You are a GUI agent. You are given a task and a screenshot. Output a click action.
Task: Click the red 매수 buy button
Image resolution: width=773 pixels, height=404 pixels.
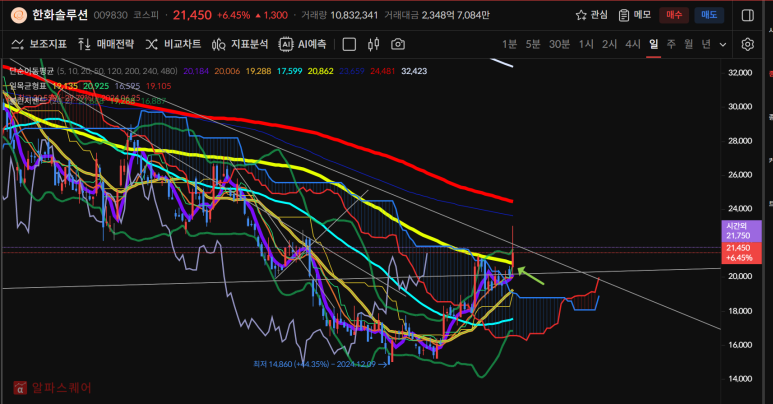pyautogui.click(x=674, y=15)
